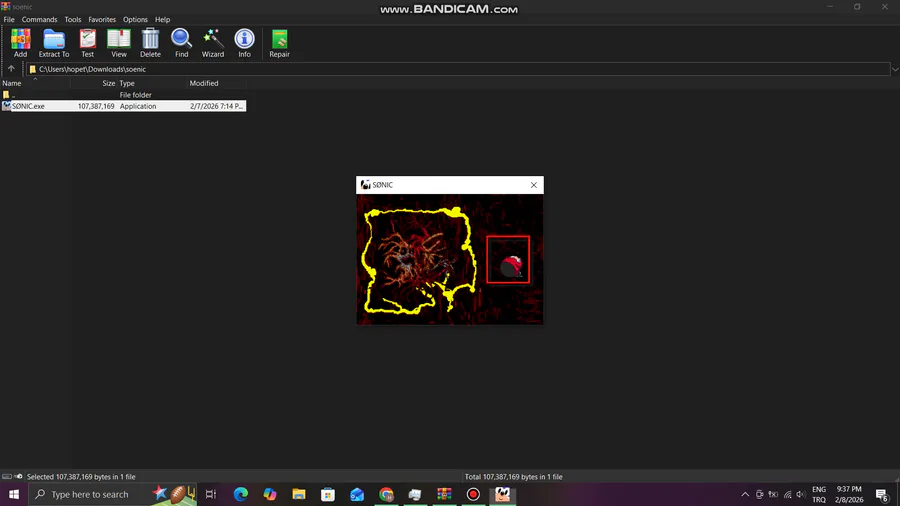Click the drive icon in status bar
Viewport: 900px width, 506px height.
tap(7, 477)
